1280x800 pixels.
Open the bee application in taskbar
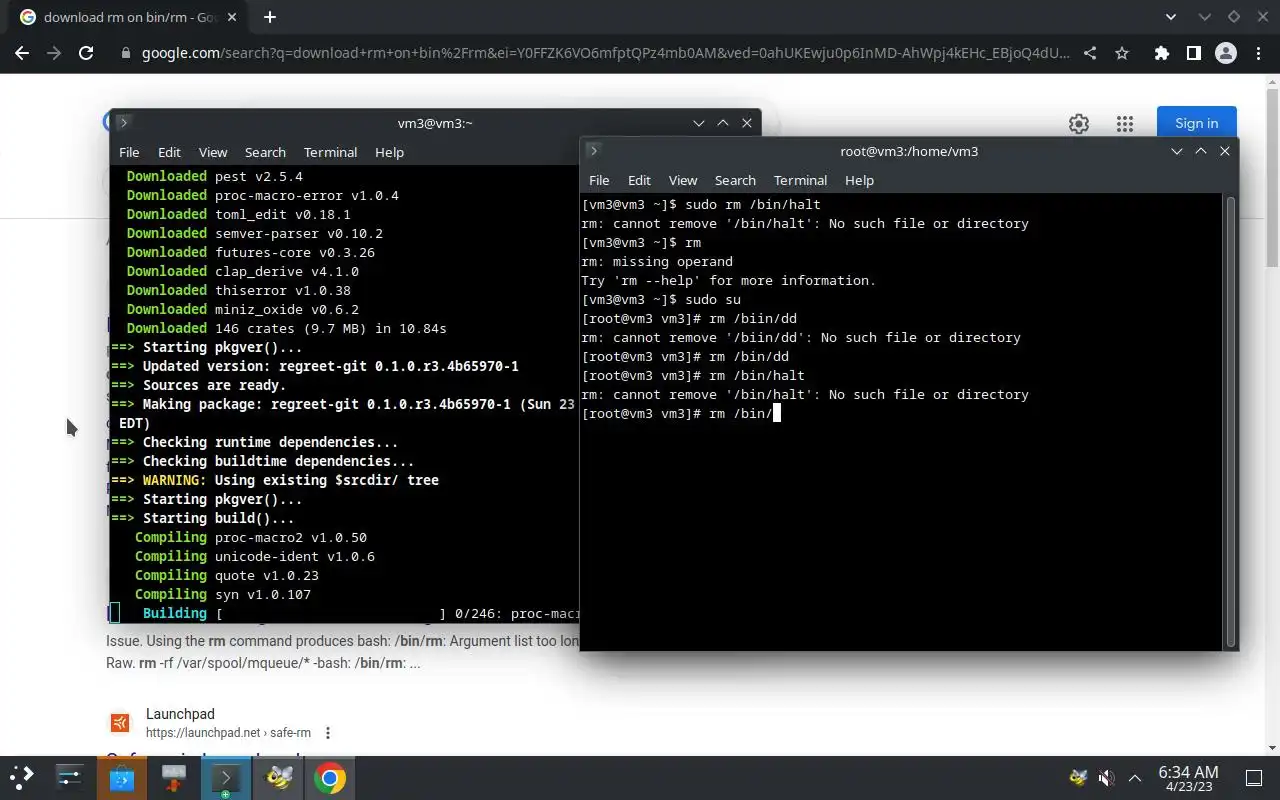coord(278,777)
